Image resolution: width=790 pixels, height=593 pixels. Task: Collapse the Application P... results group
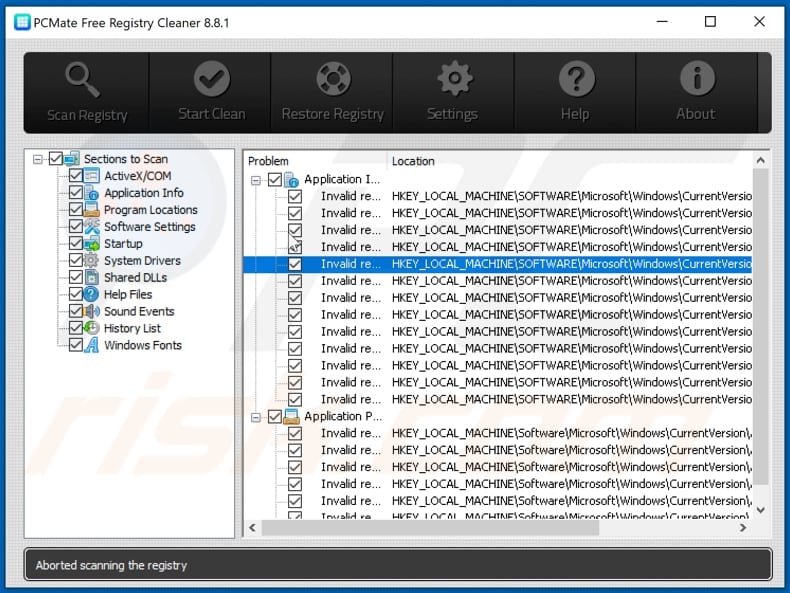(x=256, y=417)
